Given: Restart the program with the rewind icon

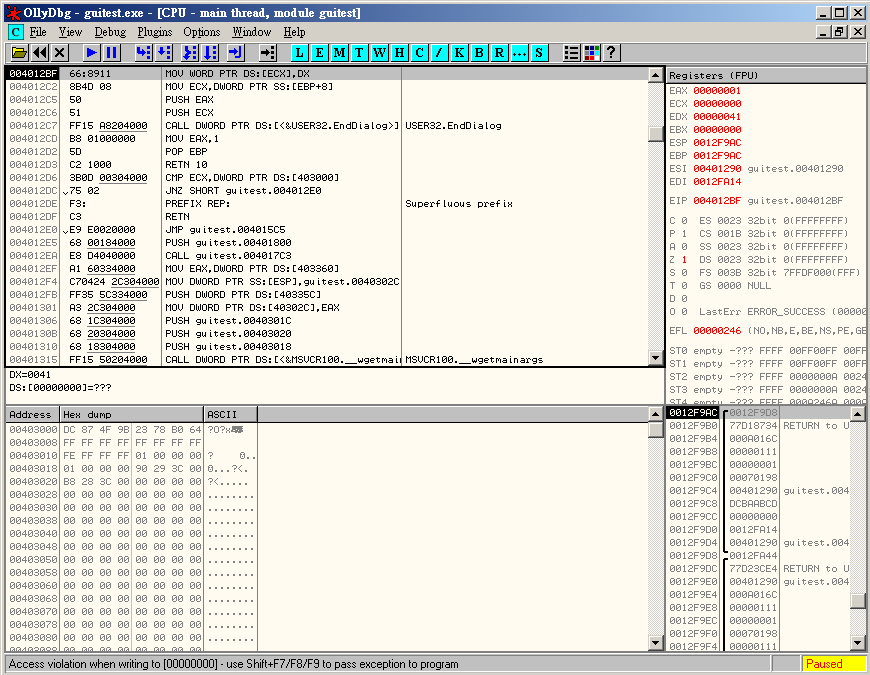Looking at the screenshot, I should coord(40,52).
